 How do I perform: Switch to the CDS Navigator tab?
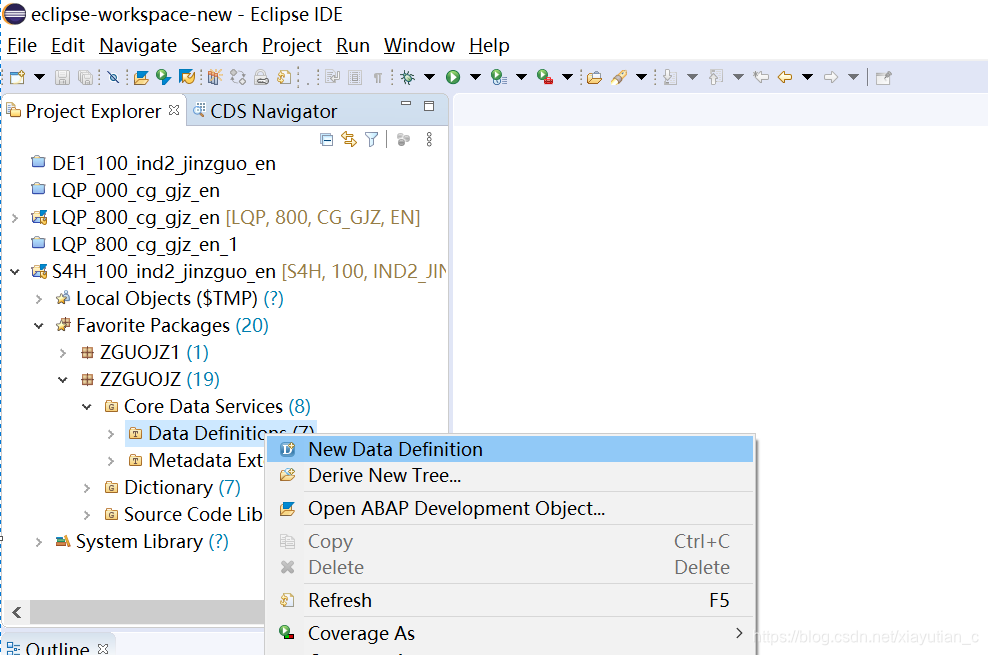[265, 111]
